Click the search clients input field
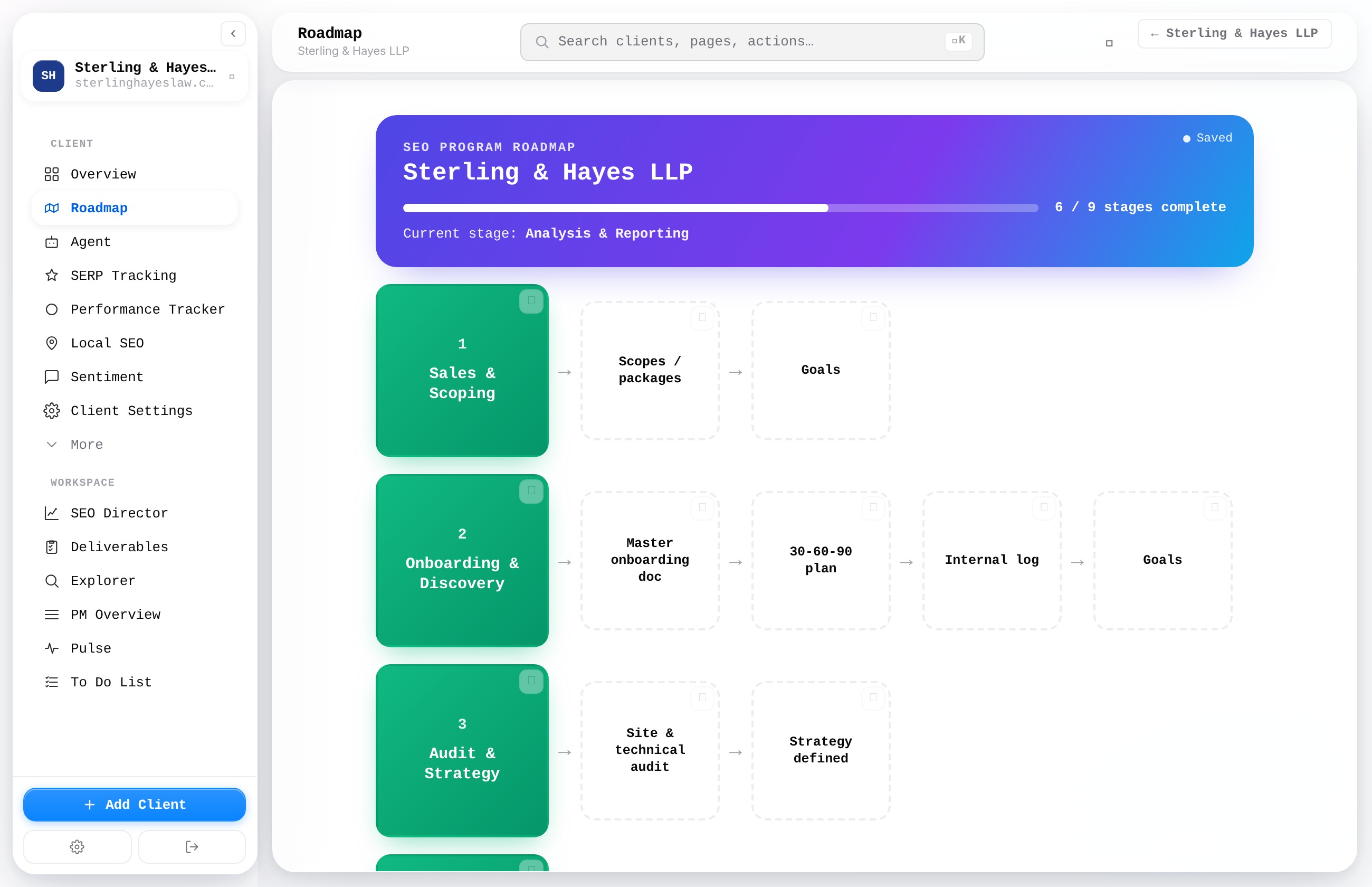Viewport: 1372px width, 887px height. 752,42
